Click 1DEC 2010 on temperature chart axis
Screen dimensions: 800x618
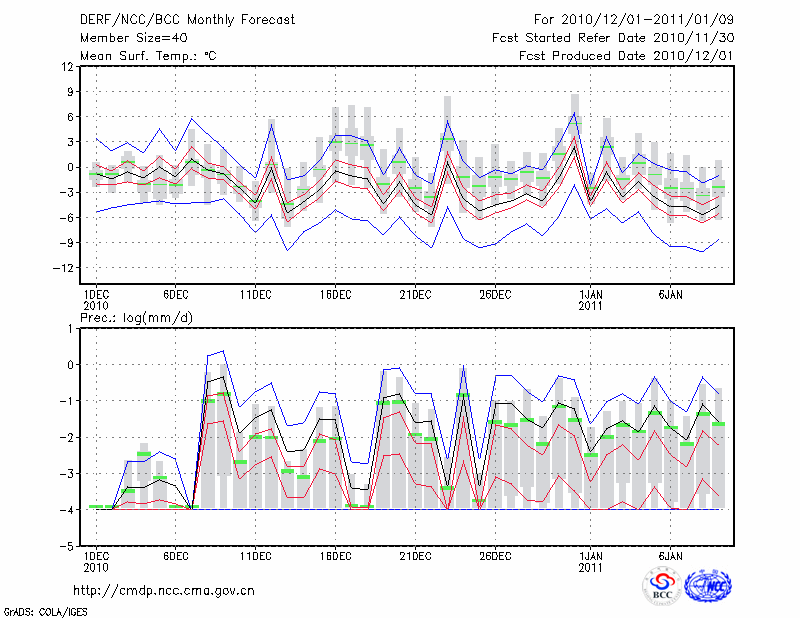tap(95, 299)
